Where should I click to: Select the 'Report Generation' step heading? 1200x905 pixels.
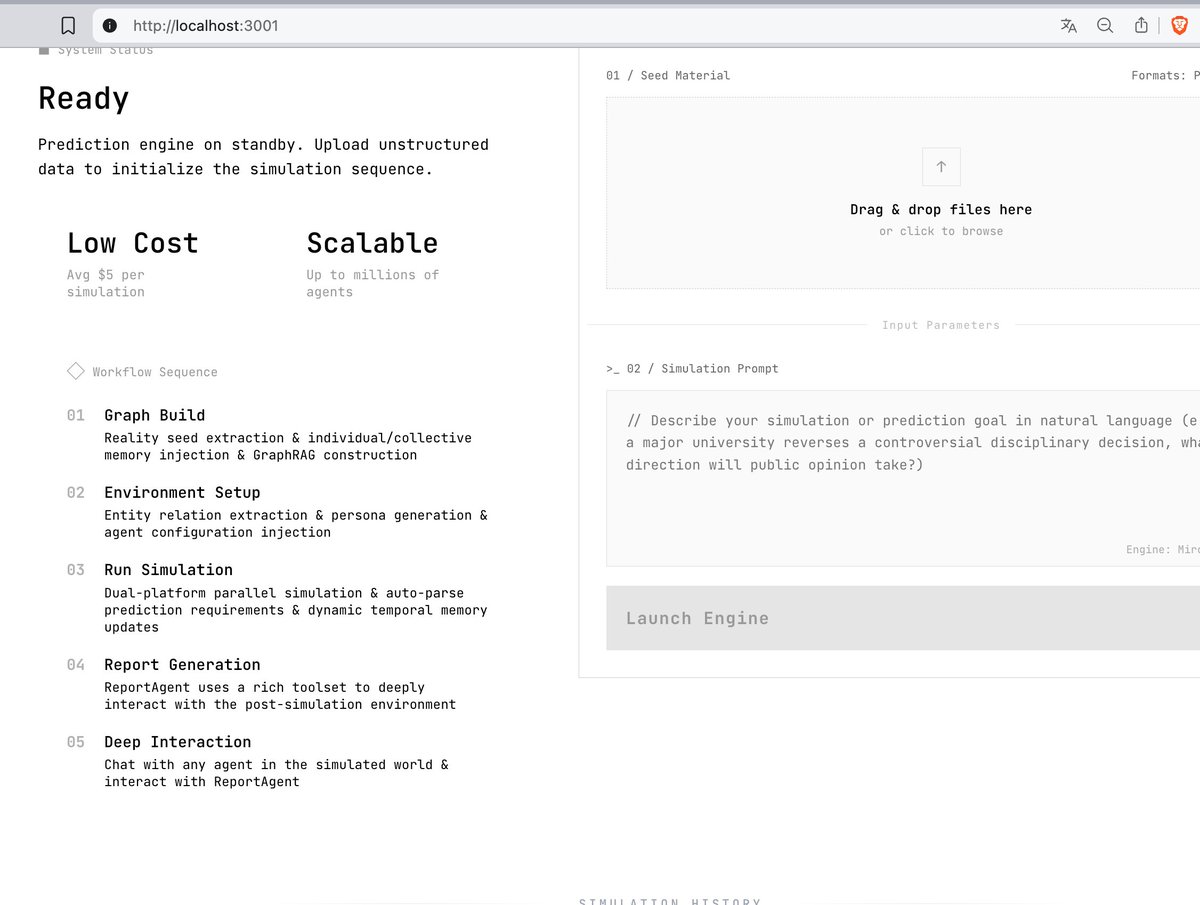[182, 664]
